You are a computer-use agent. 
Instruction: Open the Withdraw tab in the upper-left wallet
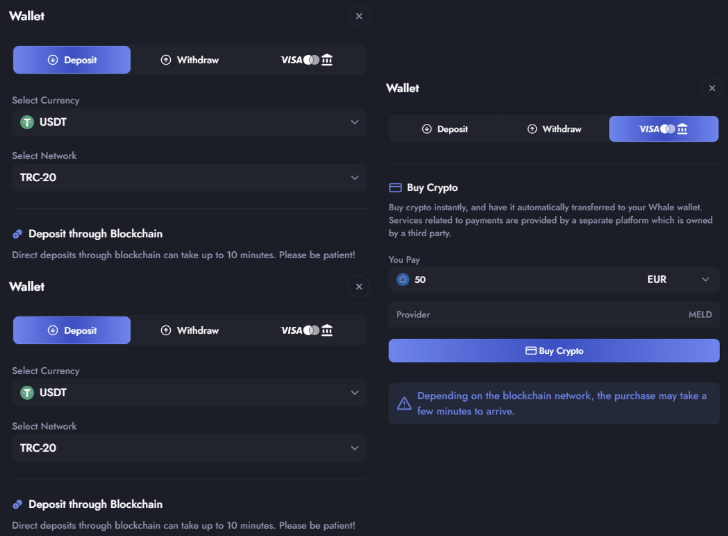point(189,60)
